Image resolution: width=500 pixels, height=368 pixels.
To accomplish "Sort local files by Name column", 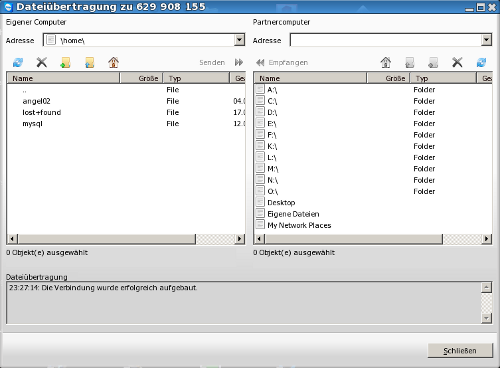I will pos(63,78).
